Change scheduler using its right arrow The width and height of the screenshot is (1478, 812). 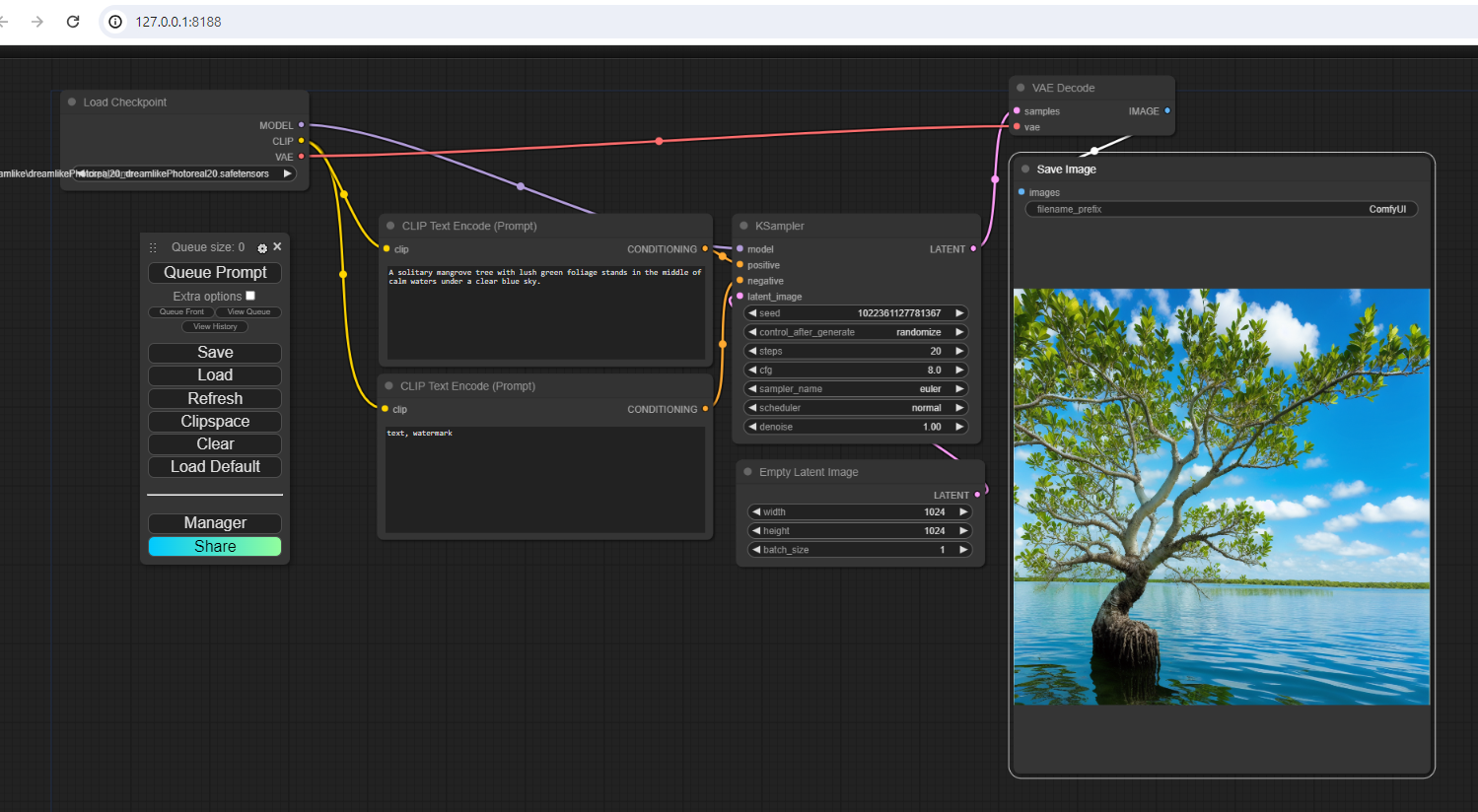tap(959, 408)
